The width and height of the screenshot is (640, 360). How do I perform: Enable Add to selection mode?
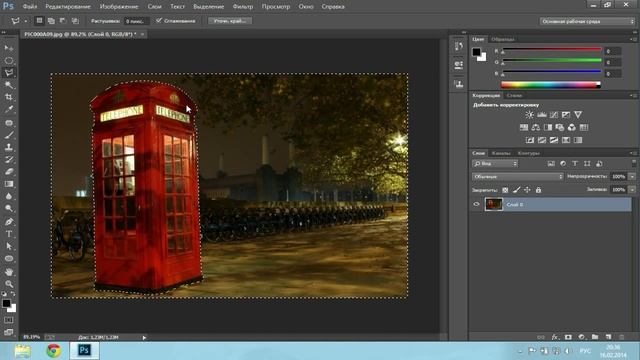click(x=51, y=20)
